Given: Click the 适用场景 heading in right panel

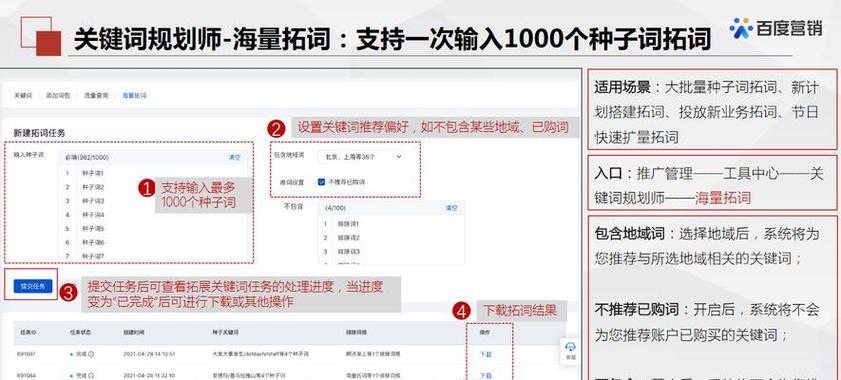Looking at the screenshot, I should pos(622,87).
